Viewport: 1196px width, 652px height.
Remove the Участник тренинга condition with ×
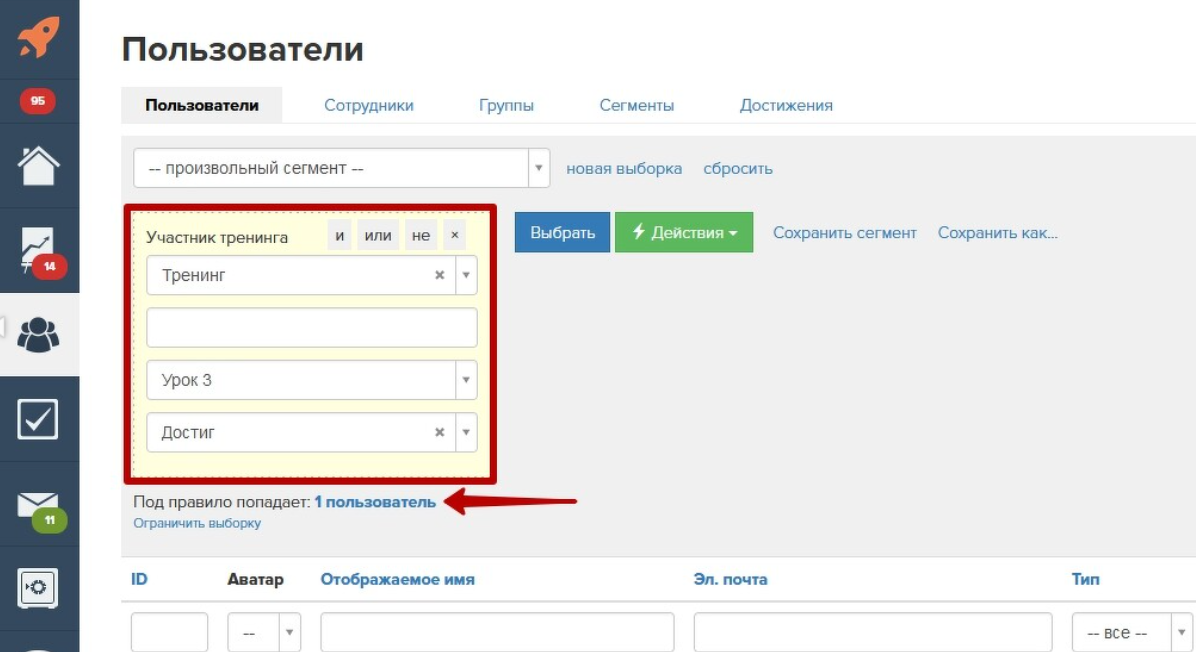pyautogui.click(x=455, y=235)
